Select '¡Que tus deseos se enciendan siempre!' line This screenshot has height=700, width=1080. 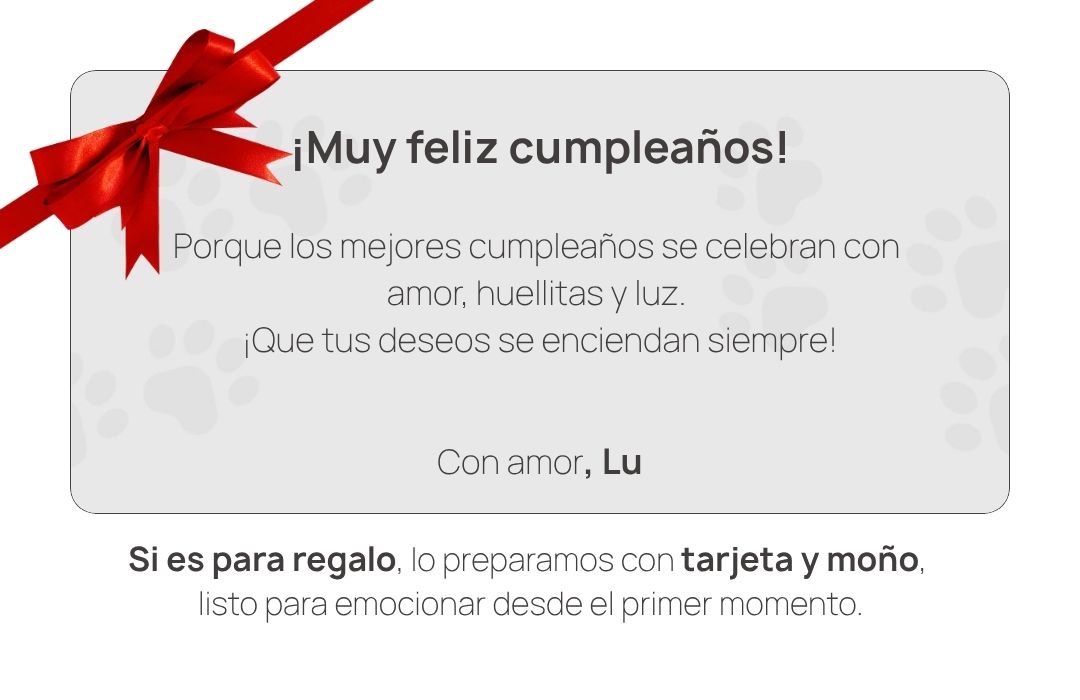[x=539, y=340]
